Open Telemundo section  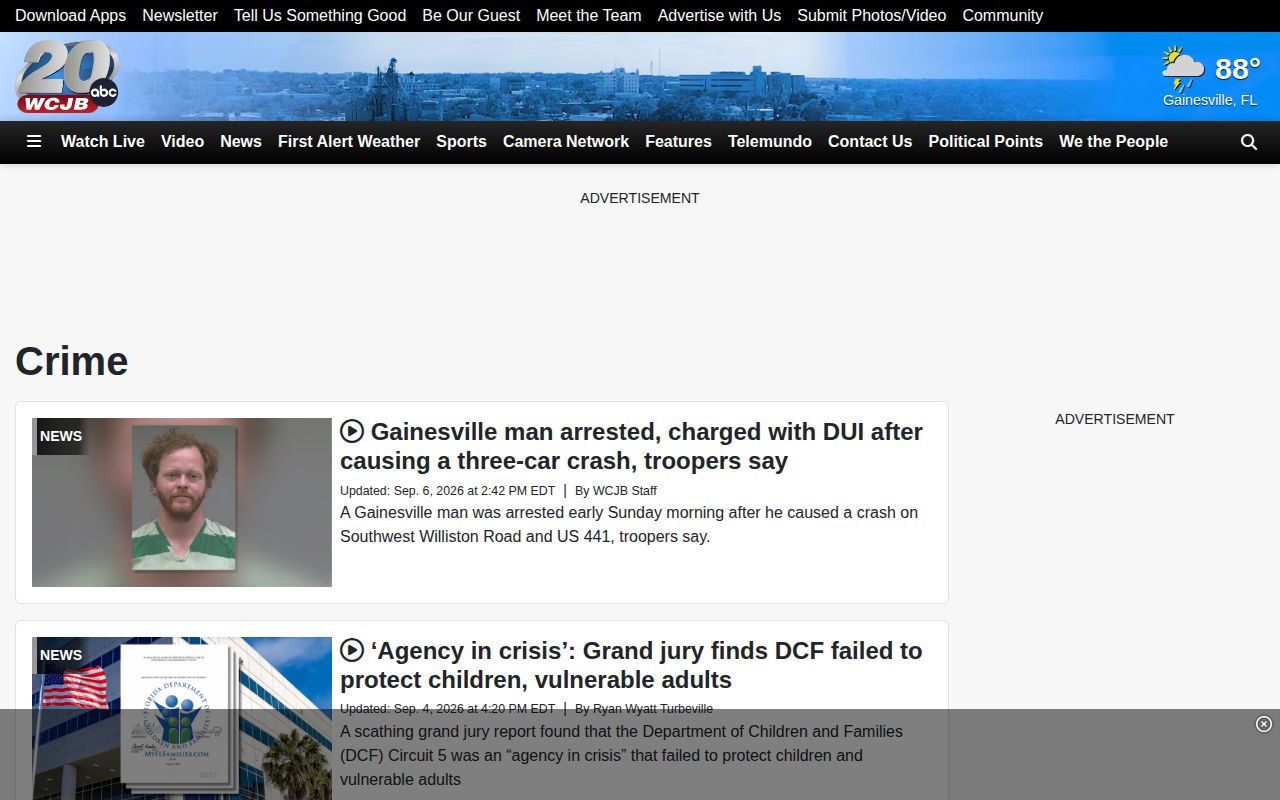(770, 142)
